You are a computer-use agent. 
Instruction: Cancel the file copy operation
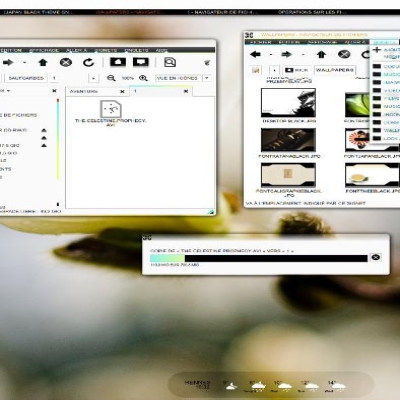(376, 257)
